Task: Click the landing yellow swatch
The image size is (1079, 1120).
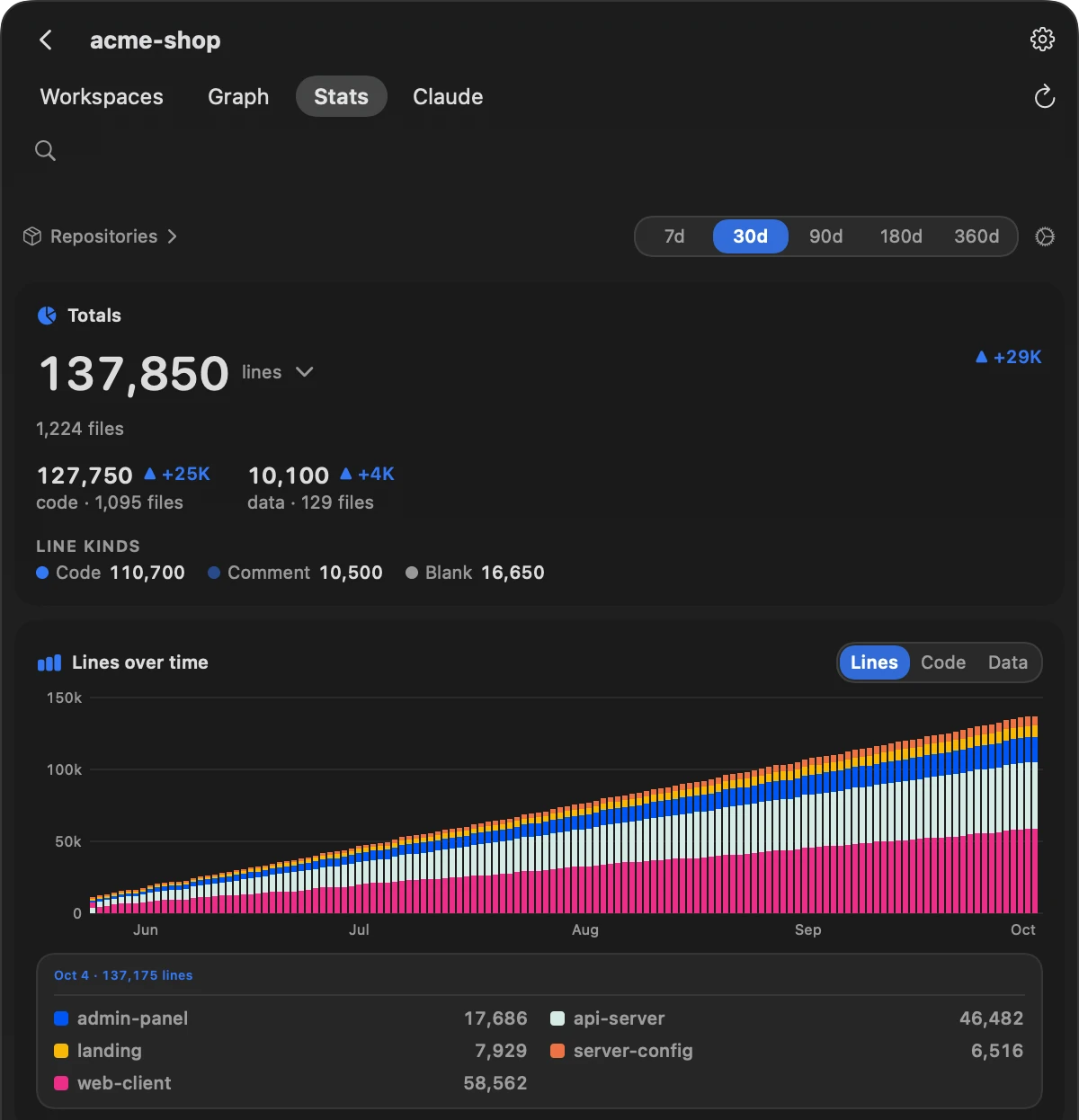Action: coord(61,1051)
